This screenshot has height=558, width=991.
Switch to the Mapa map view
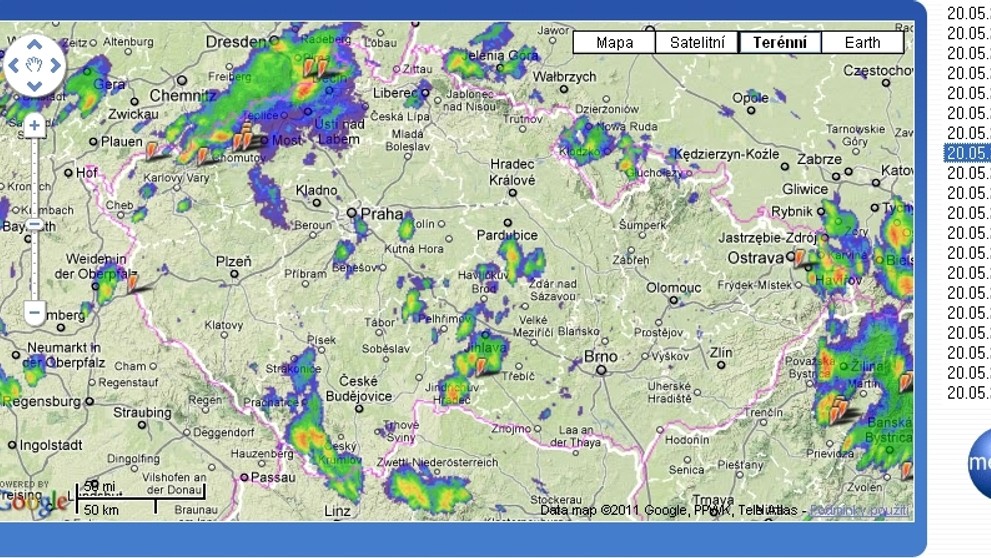pos(614,42)
